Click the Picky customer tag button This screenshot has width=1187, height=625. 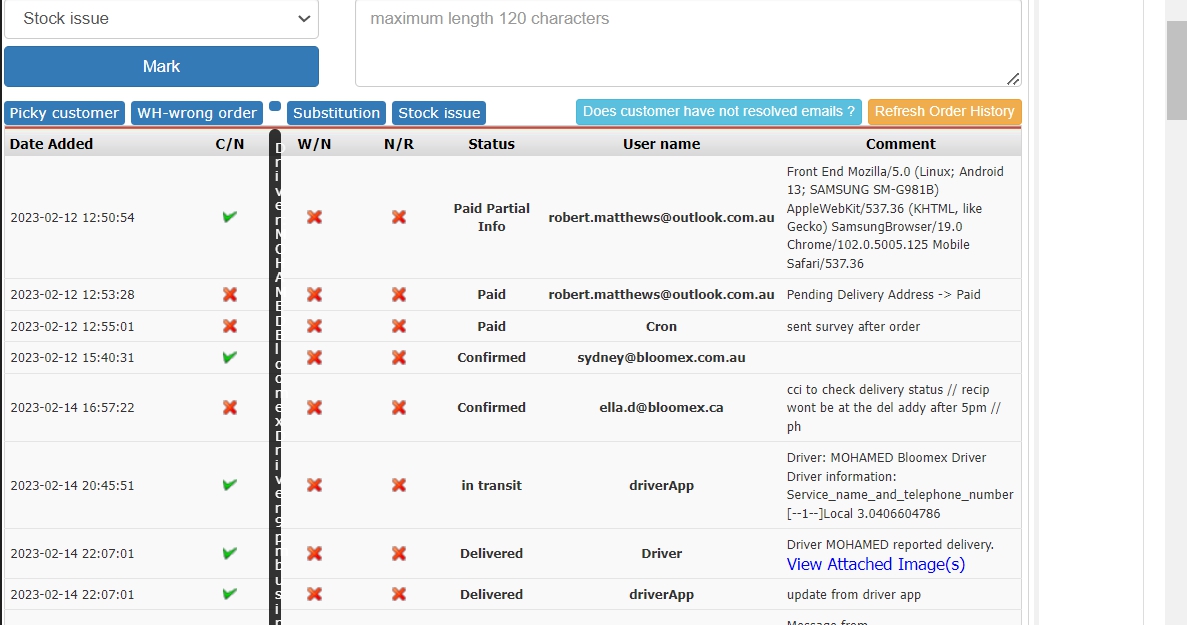click(x=64, y=113)
